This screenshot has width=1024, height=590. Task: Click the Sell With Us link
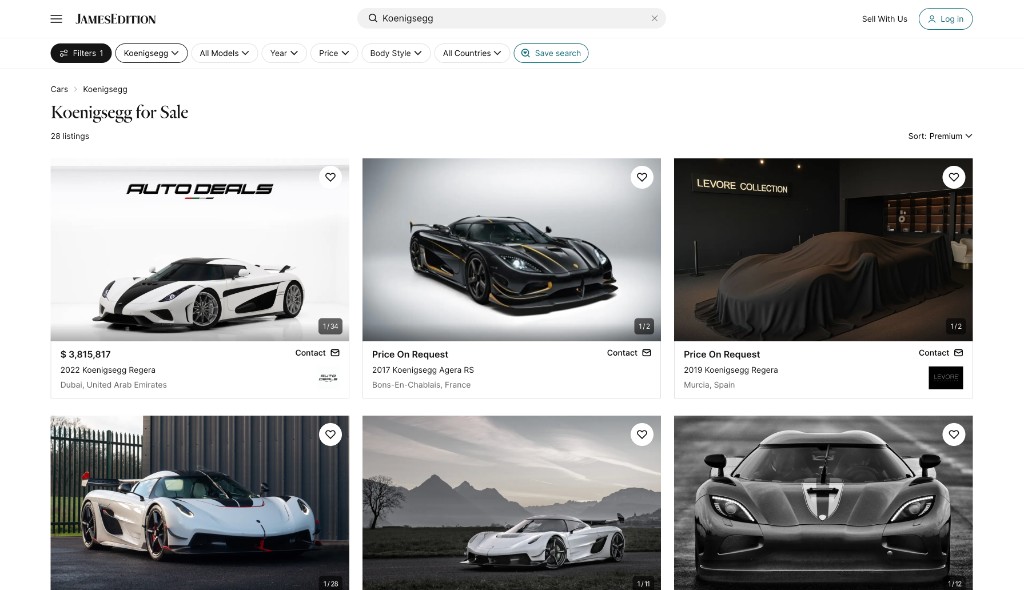click(x=884, y=18)
